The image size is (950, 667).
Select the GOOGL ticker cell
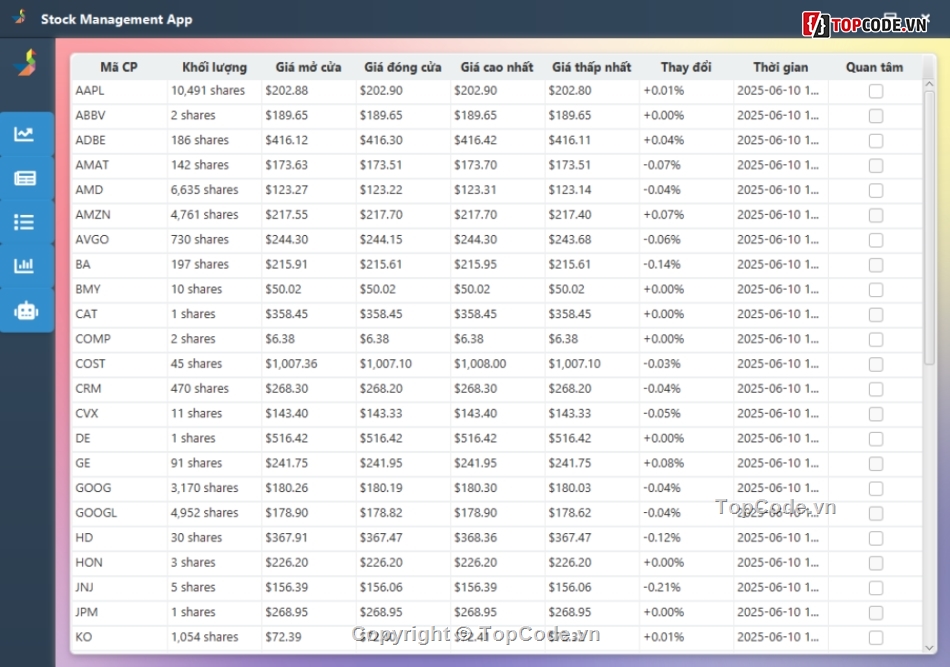click(119, 513)
